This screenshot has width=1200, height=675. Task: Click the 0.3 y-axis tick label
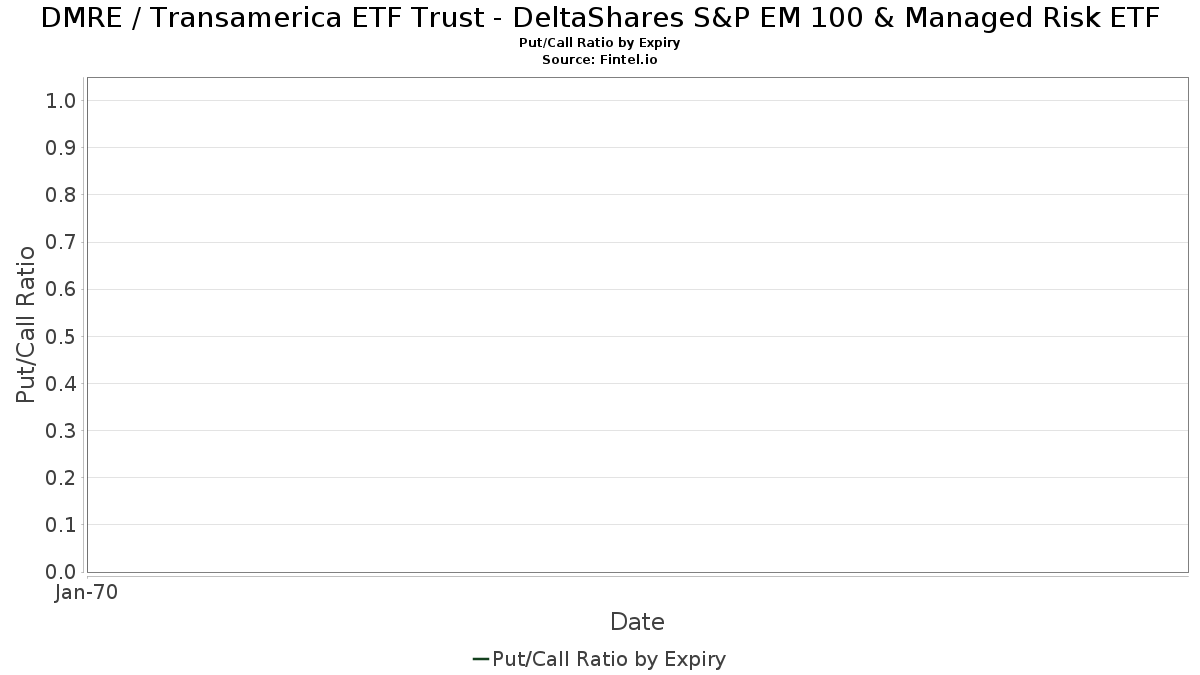61,430
